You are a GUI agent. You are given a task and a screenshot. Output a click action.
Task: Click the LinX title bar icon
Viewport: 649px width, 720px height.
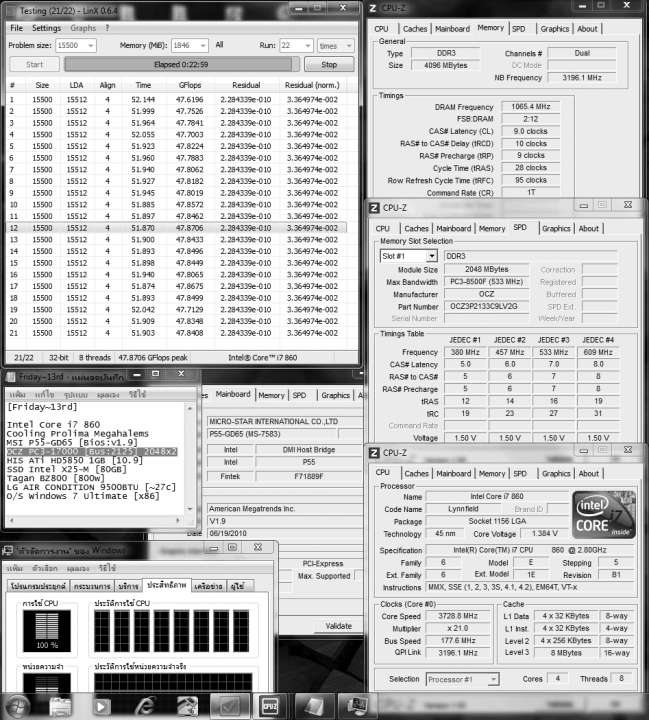(x=11, y=11)
